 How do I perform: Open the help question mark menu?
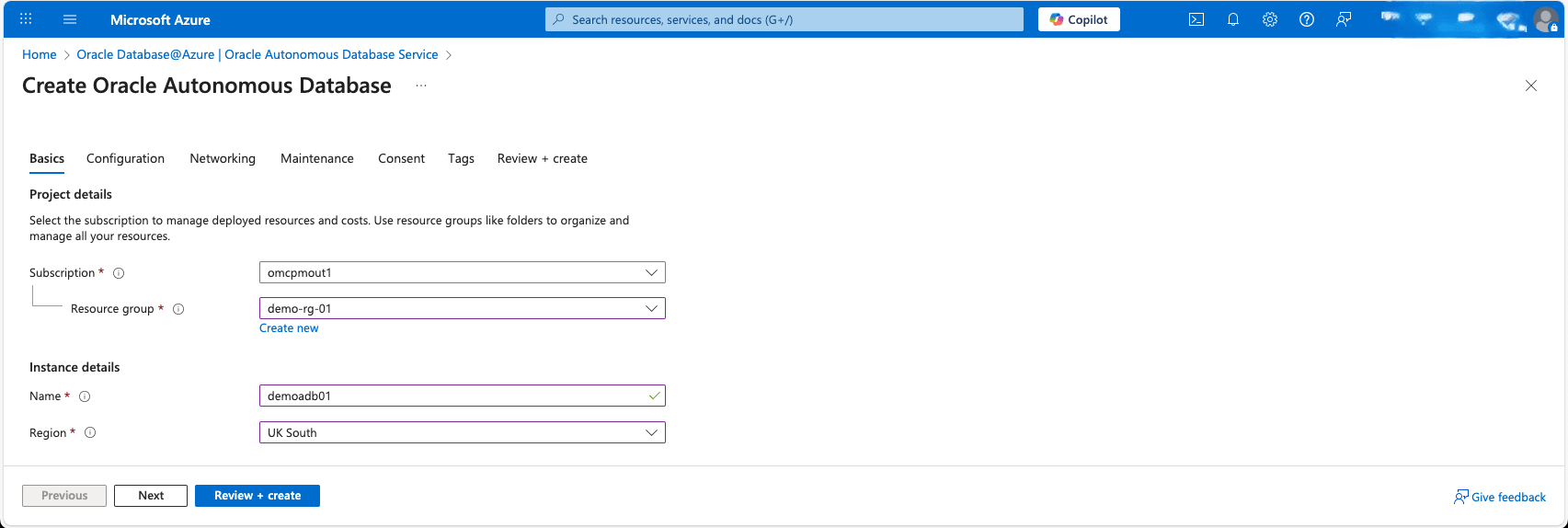[x=1307, y=19]
